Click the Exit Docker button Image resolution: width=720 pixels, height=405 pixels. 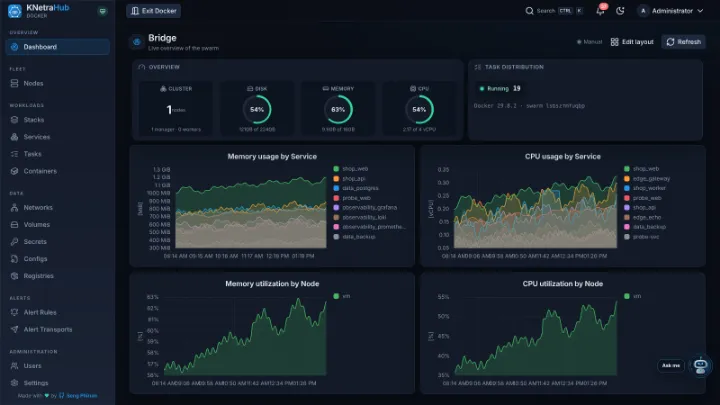pyautogui.click(x=153, y=11)
